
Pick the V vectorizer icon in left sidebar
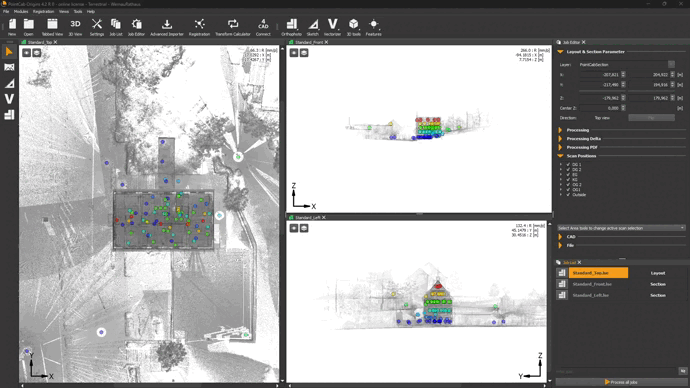tap(9, 99)
